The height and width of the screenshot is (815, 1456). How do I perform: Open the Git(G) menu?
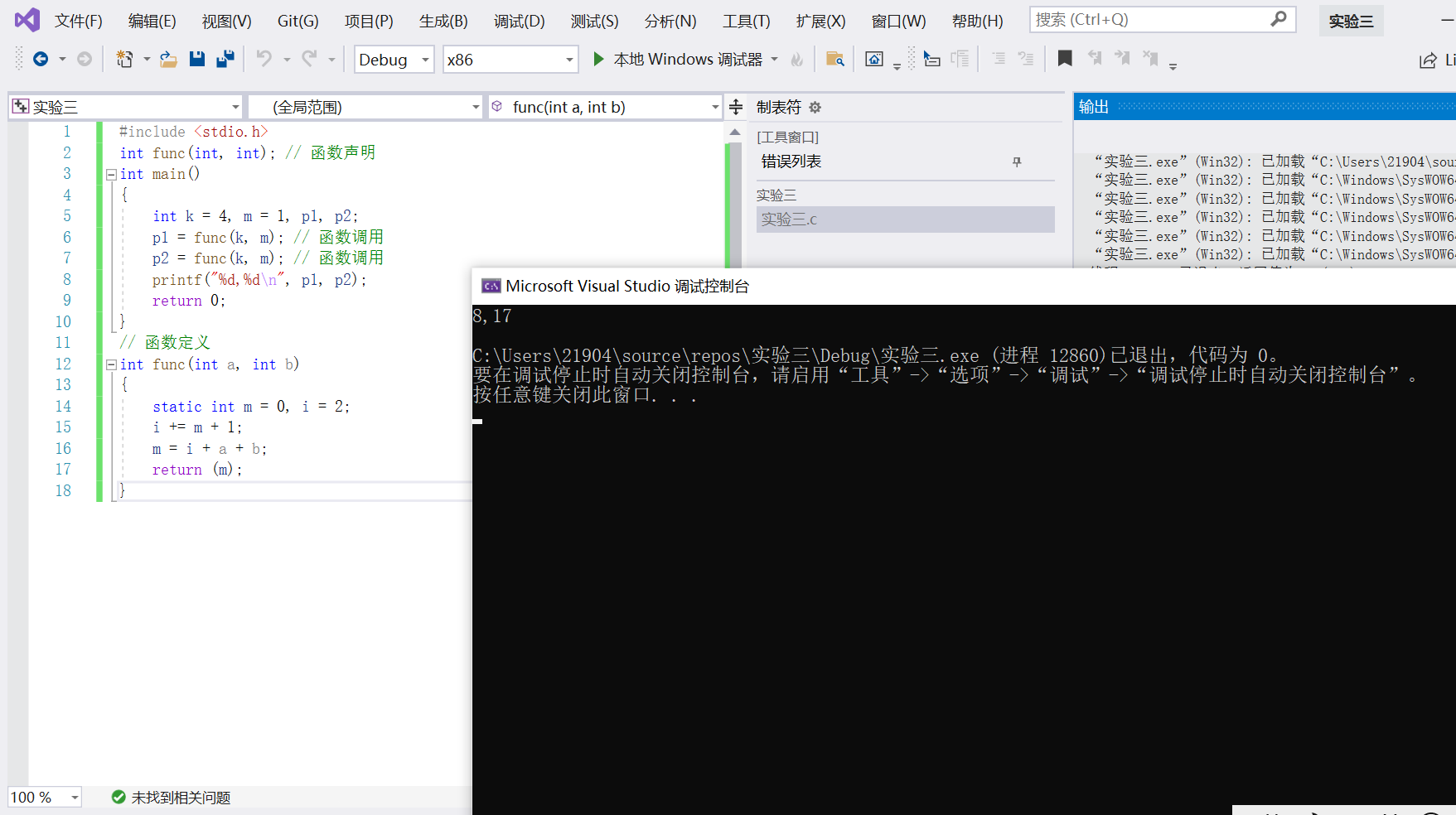point(297,21)
